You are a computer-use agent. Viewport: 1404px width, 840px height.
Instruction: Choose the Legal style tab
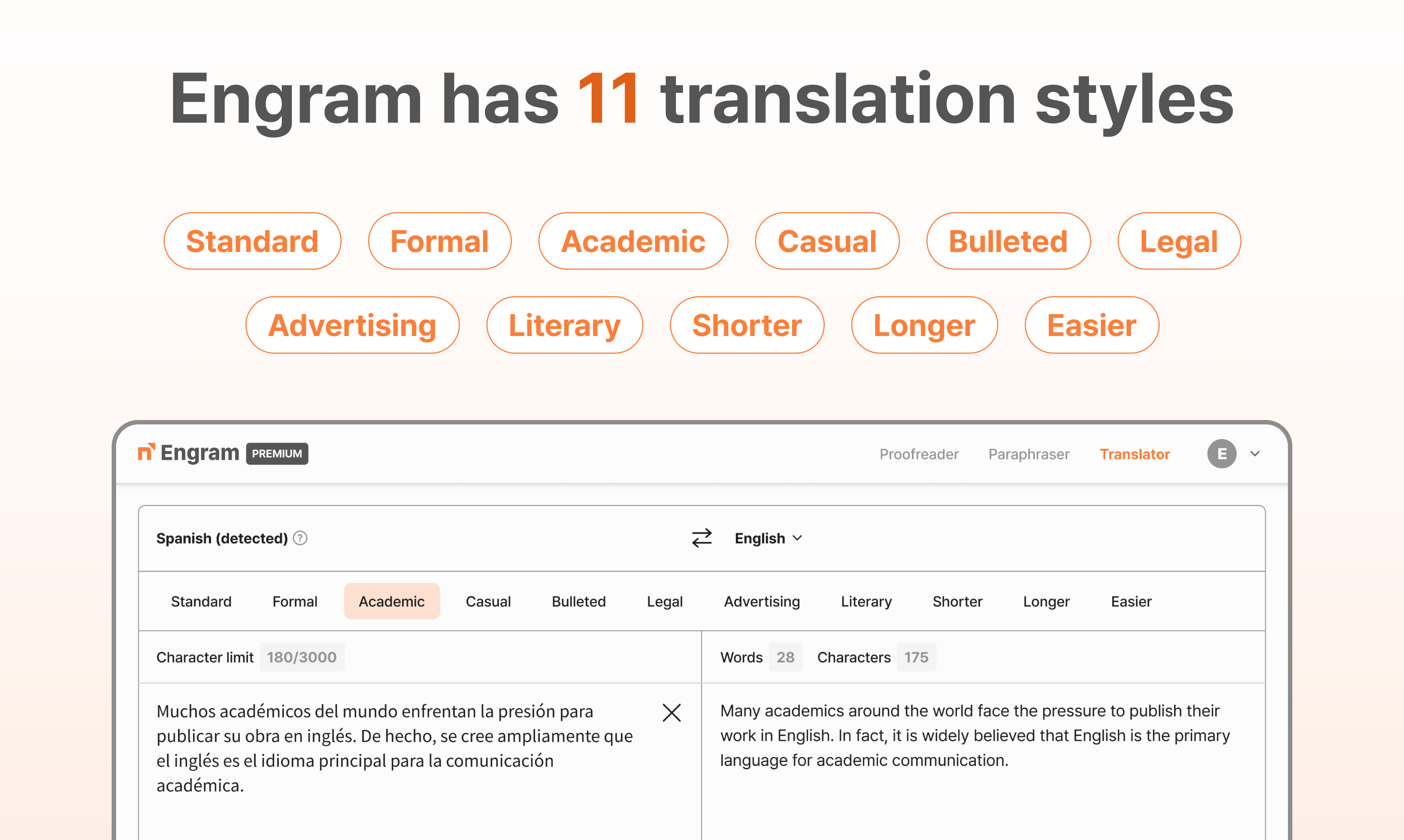click(x=665, y=601)
